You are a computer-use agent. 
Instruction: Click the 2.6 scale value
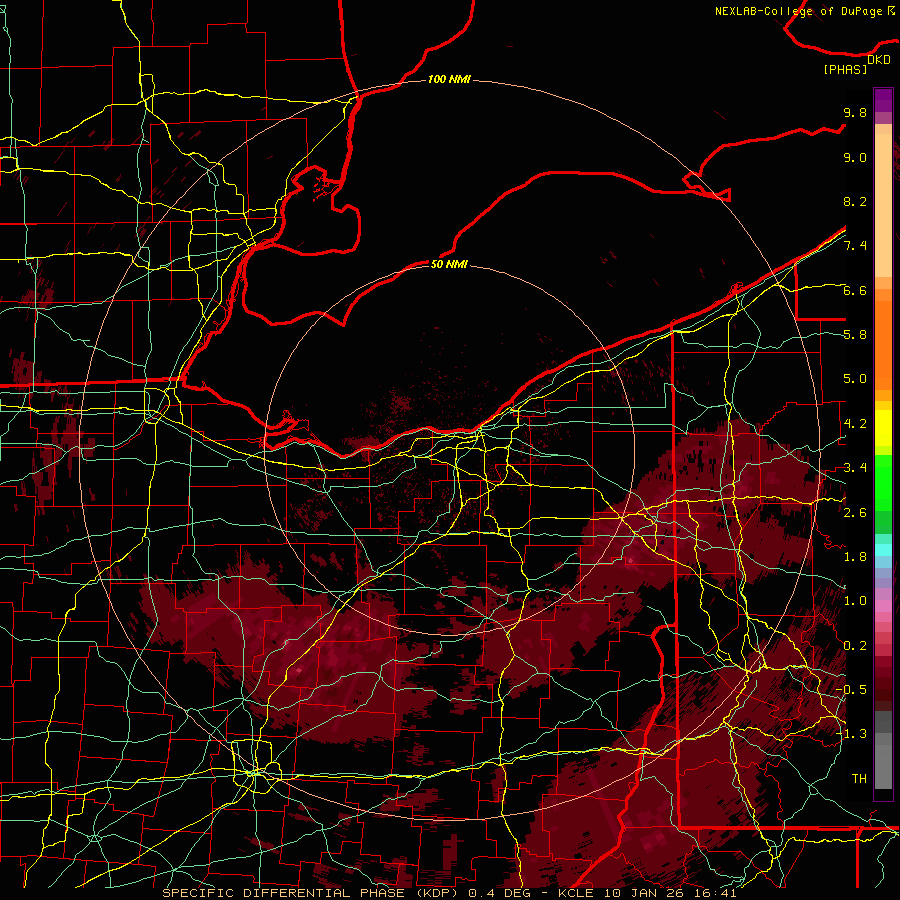pyautogui.click(x=855, y=513)
